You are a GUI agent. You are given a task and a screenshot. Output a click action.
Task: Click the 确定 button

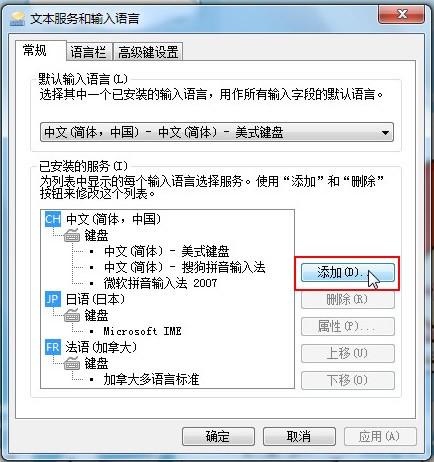click(x=218, y=436)
